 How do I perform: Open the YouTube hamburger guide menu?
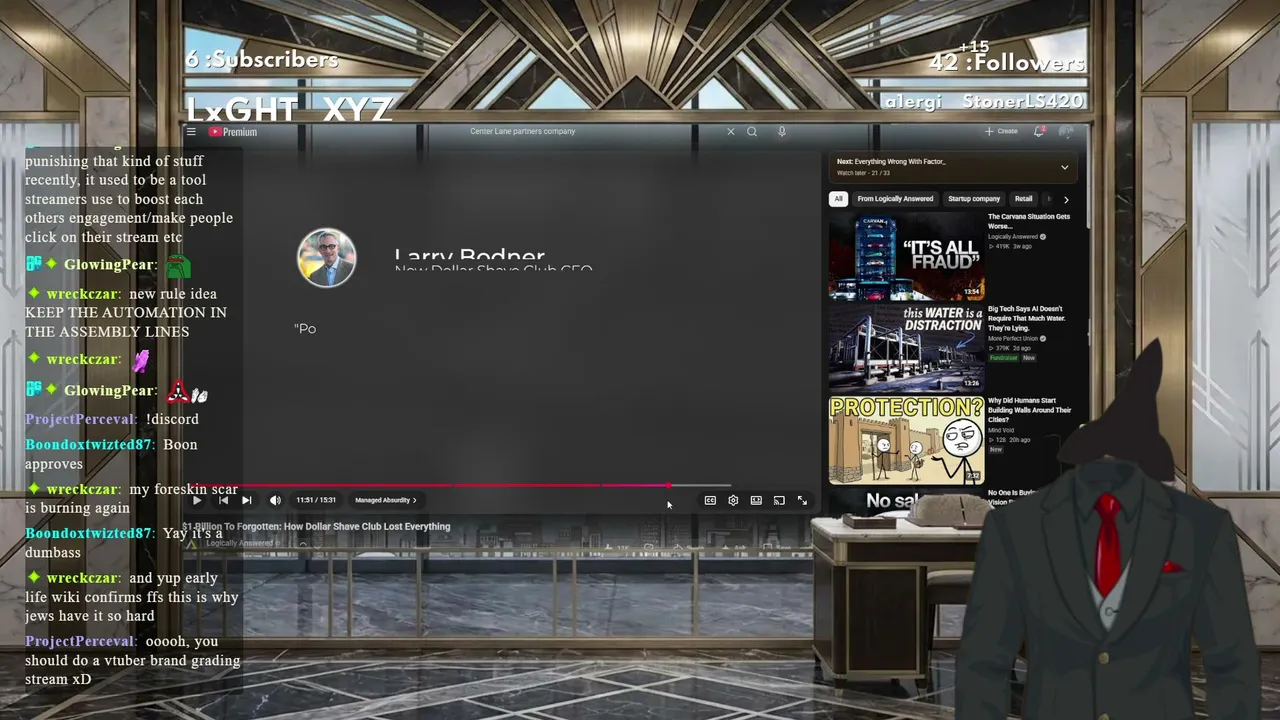(191, 132)
